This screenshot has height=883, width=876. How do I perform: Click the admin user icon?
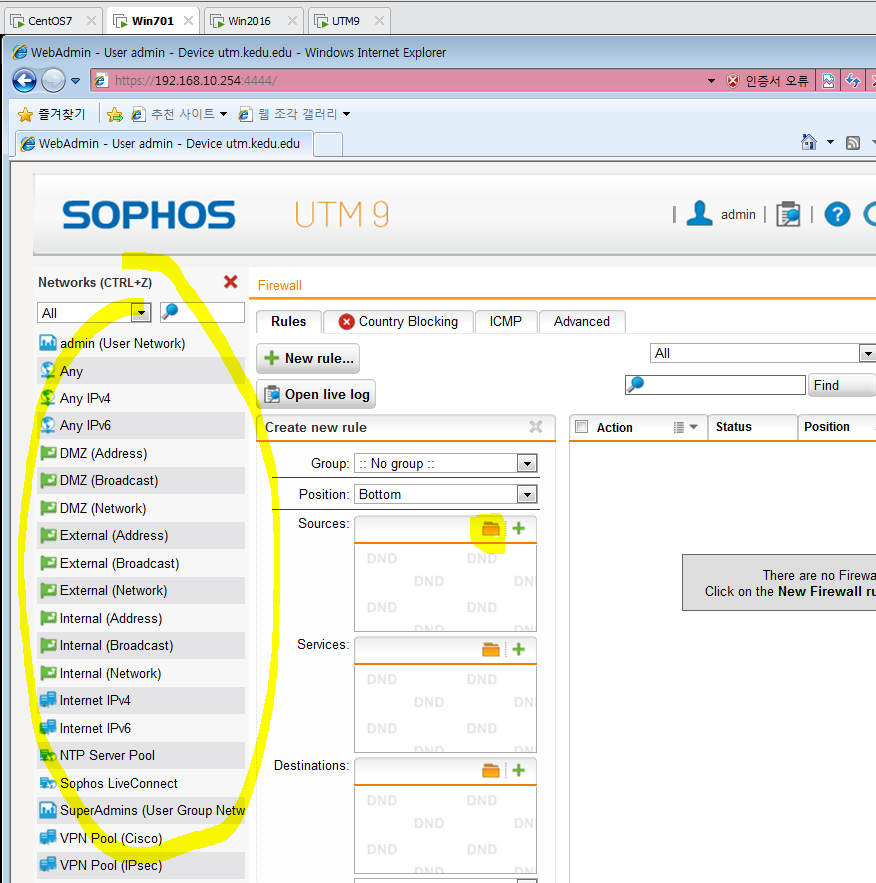click(x=700, y=214)
